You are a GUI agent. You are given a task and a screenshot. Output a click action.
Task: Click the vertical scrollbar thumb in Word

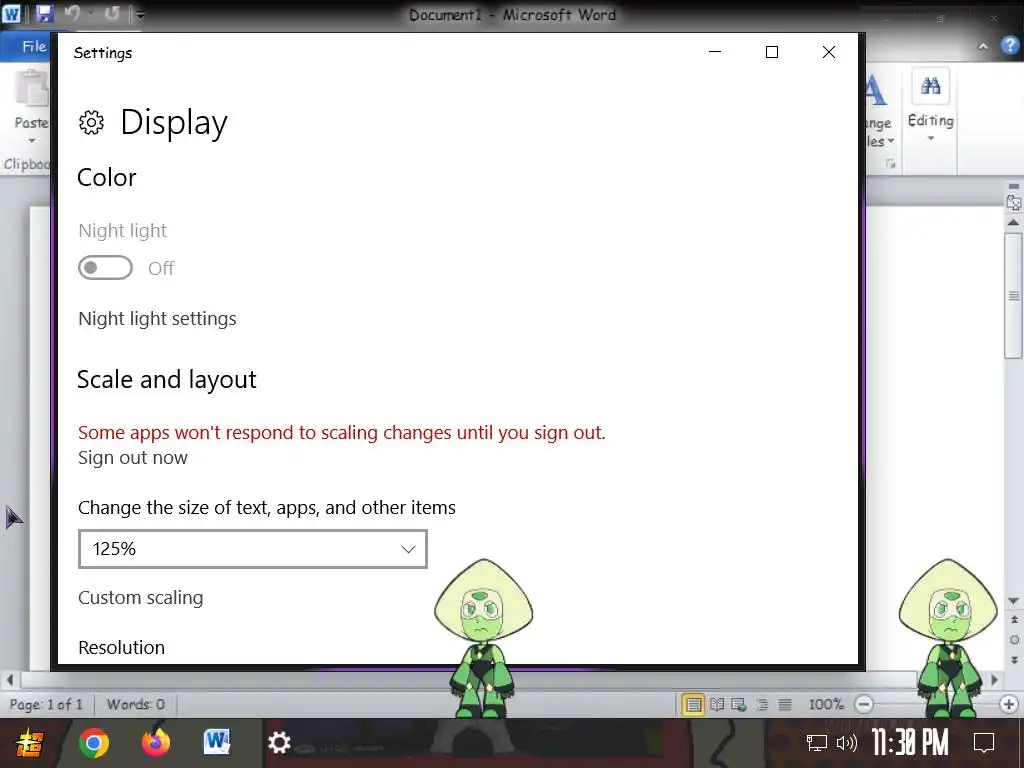(1014, 295)
